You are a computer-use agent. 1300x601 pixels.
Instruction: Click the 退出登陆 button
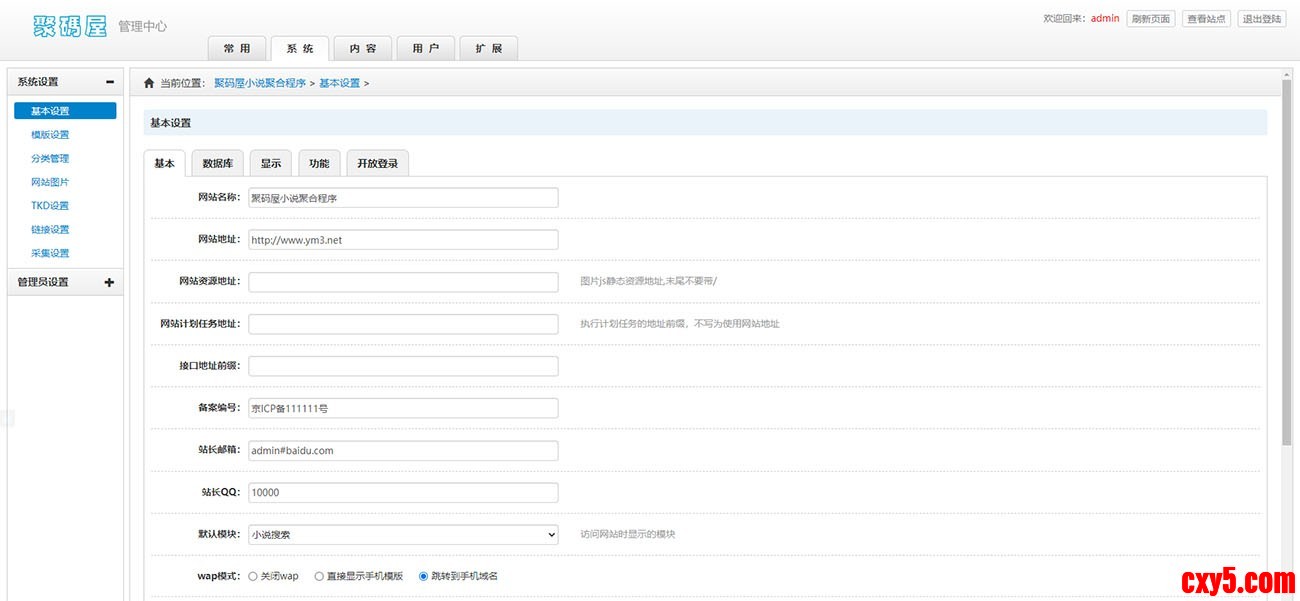coord(1262,19)
